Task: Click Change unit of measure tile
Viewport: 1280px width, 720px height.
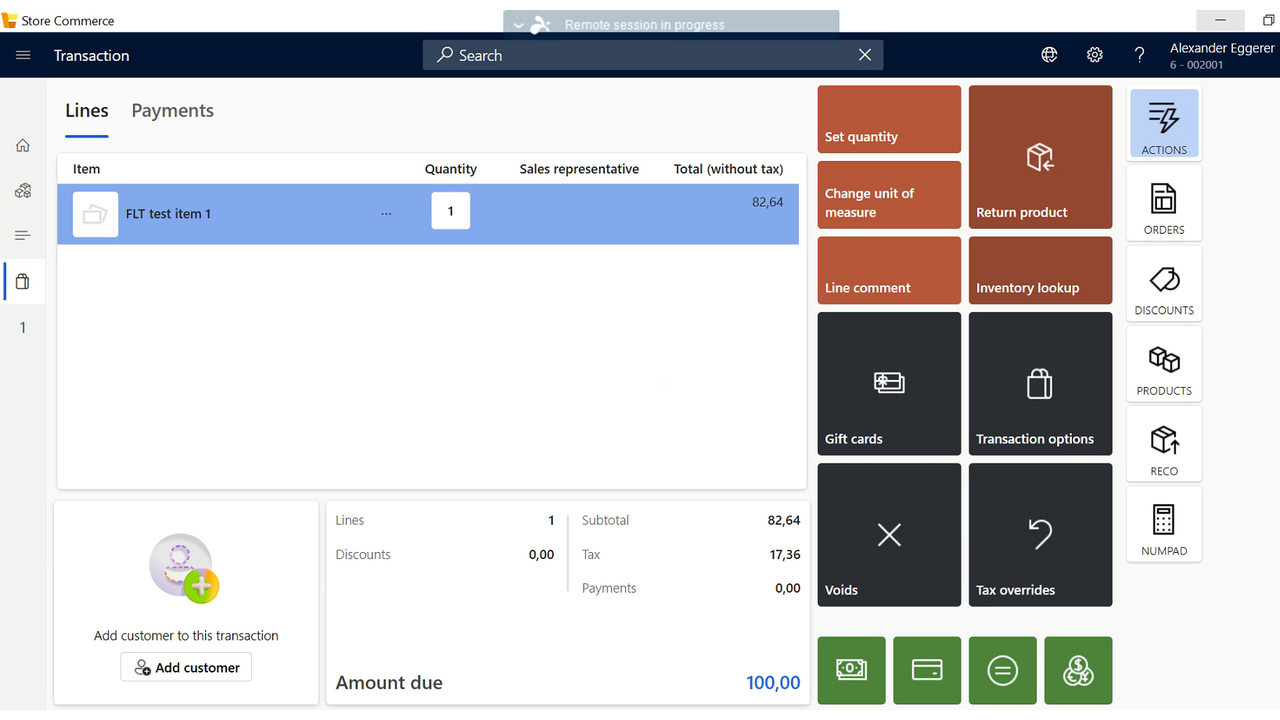Action: [889, 195]
